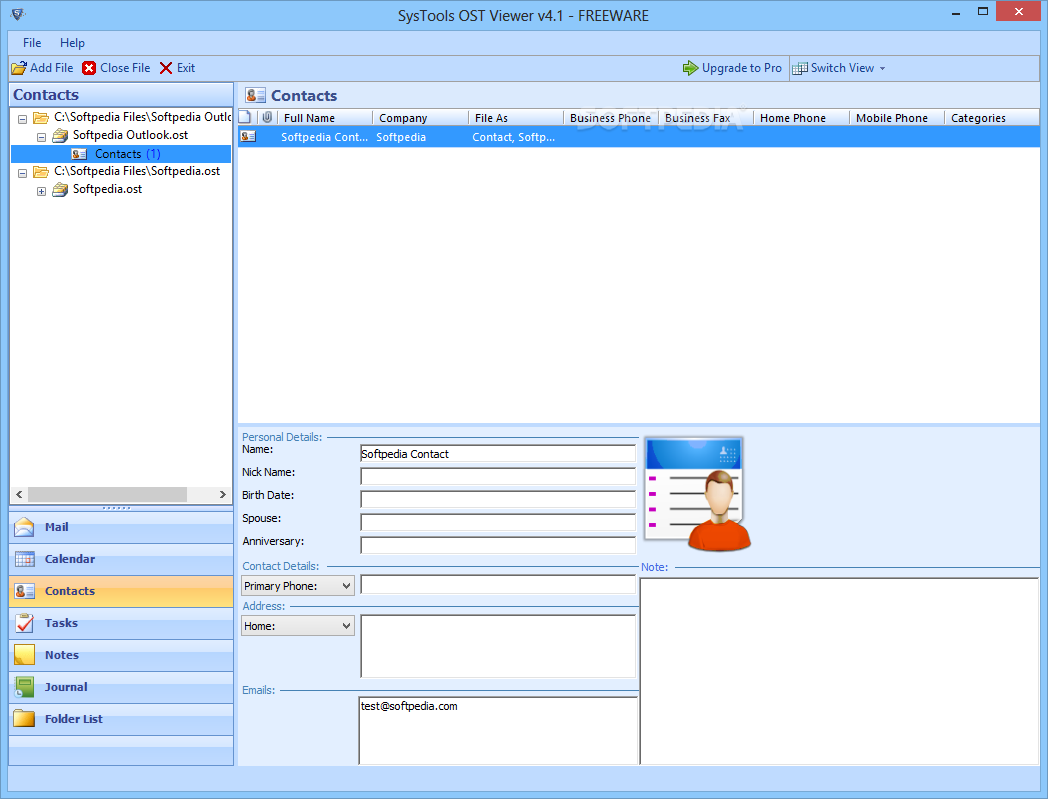Click the 'Contact, Softp...' File As cell
This screenshot has height=799, width=1048.
pos(513,137)
